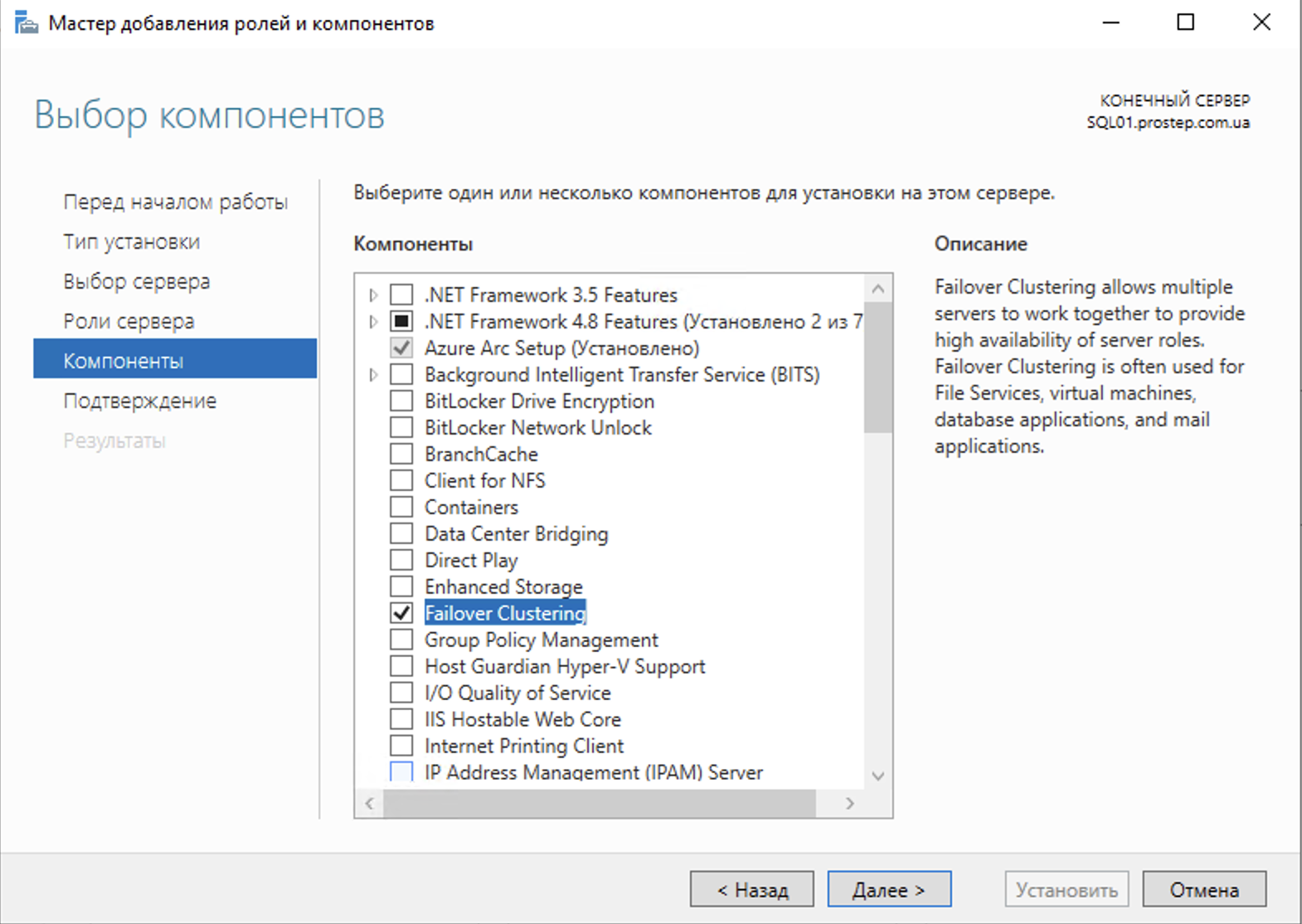
Task: Tick the BranchCache checkbox
Action: click(401, 455)
